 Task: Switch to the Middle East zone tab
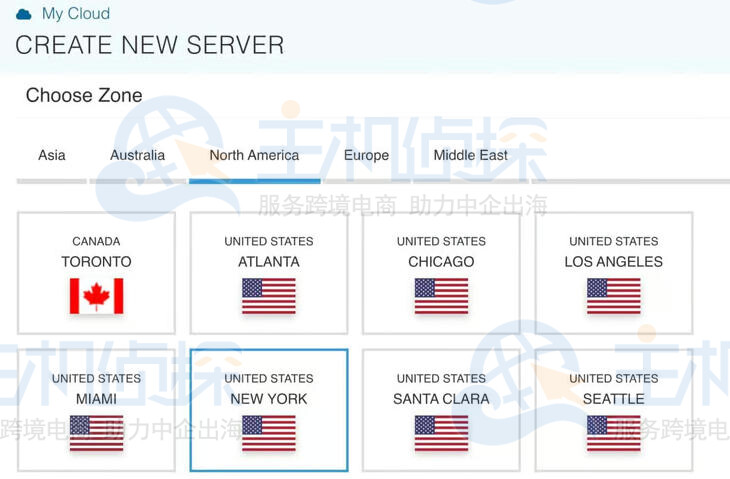pyautogui.click(x=471, y=155)
